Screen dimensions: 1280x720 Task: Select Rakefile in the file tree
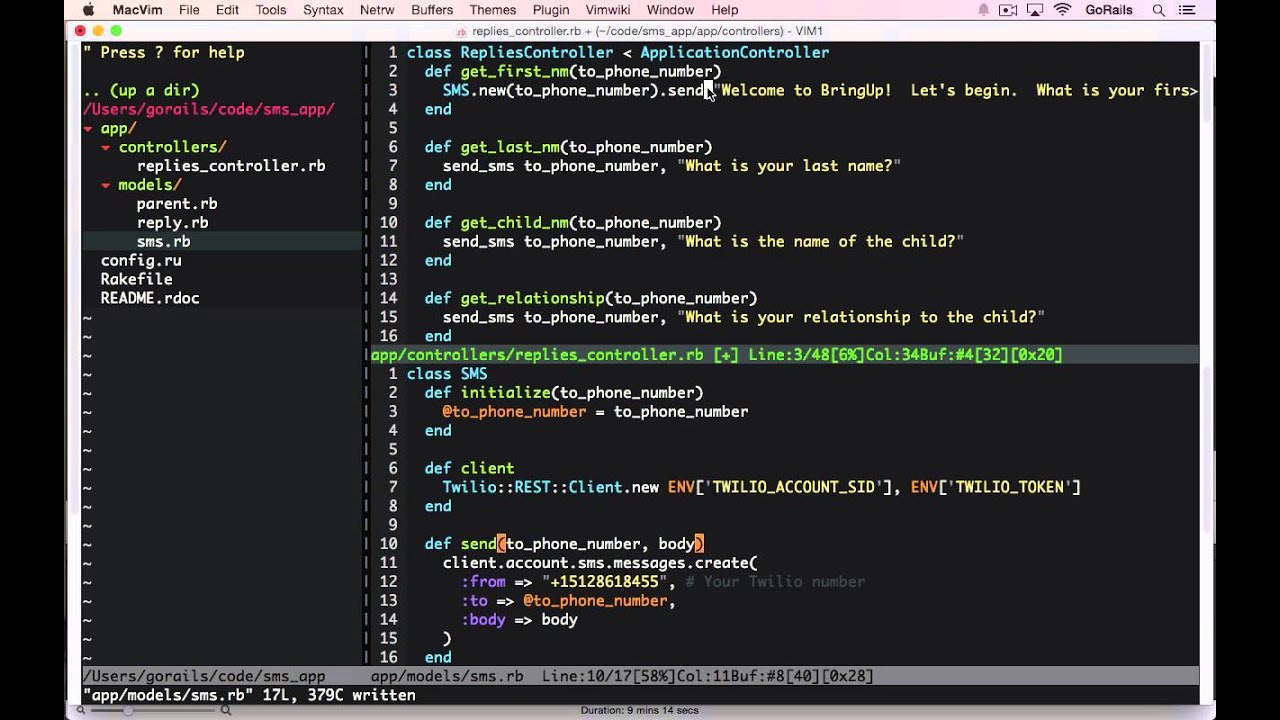coord(137,280)
